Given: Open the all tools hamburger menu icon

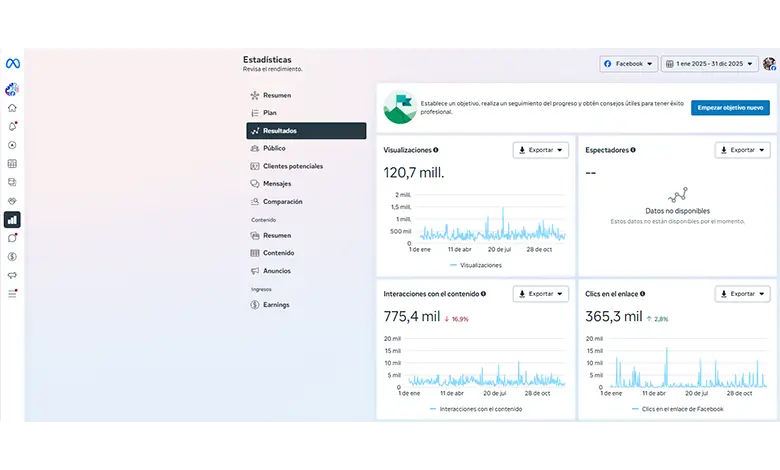Looking at the screenshot, I should [12, 294].
